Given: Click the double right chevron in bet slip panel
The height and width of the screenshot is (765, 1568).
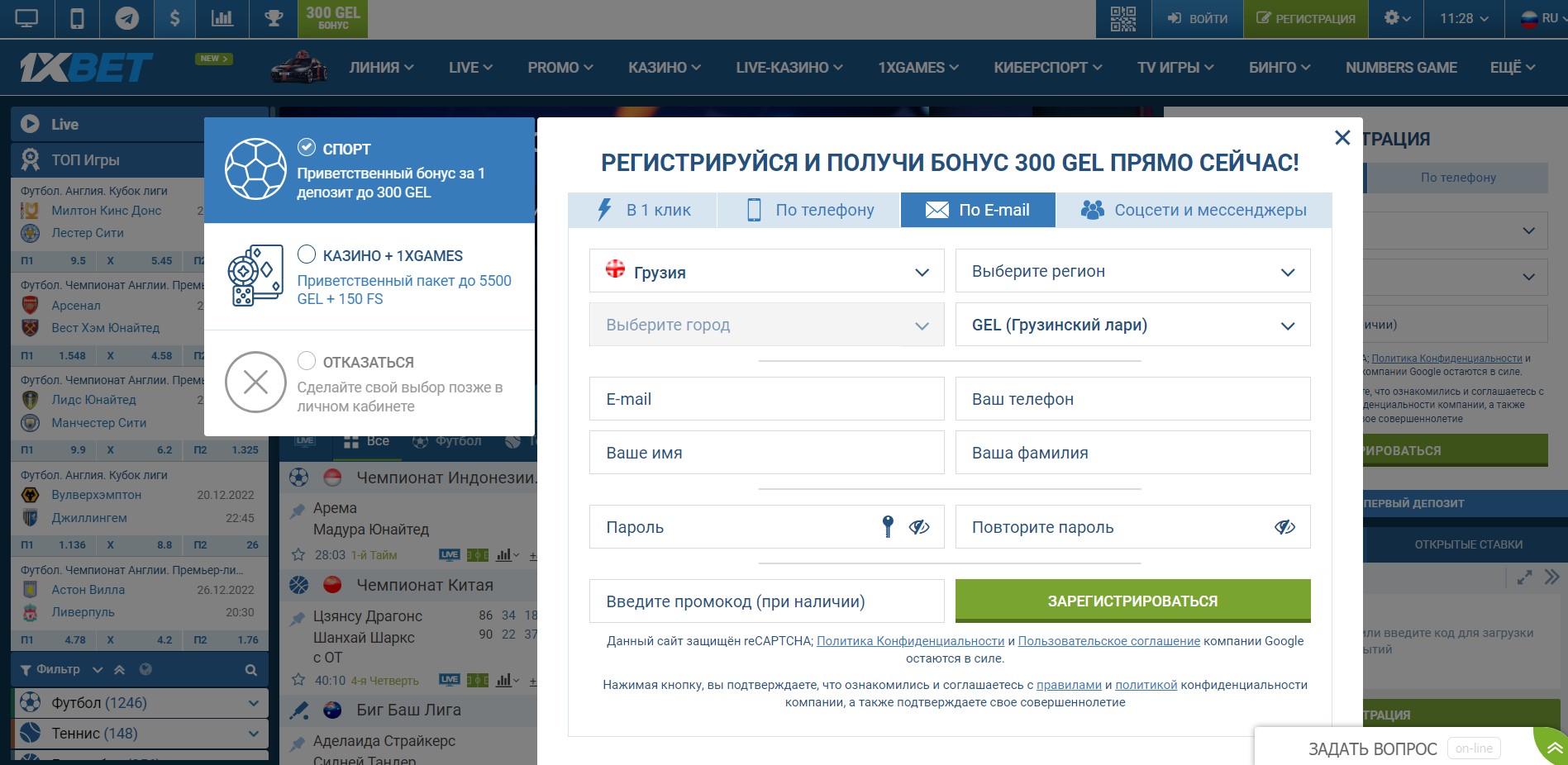Looking at the screenshot, I should [x=1551, y=577].
